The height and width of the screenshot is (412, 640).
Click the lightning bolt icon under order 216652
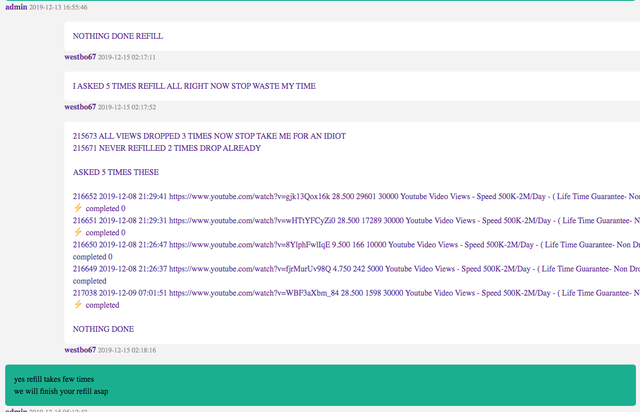point(78,208)
